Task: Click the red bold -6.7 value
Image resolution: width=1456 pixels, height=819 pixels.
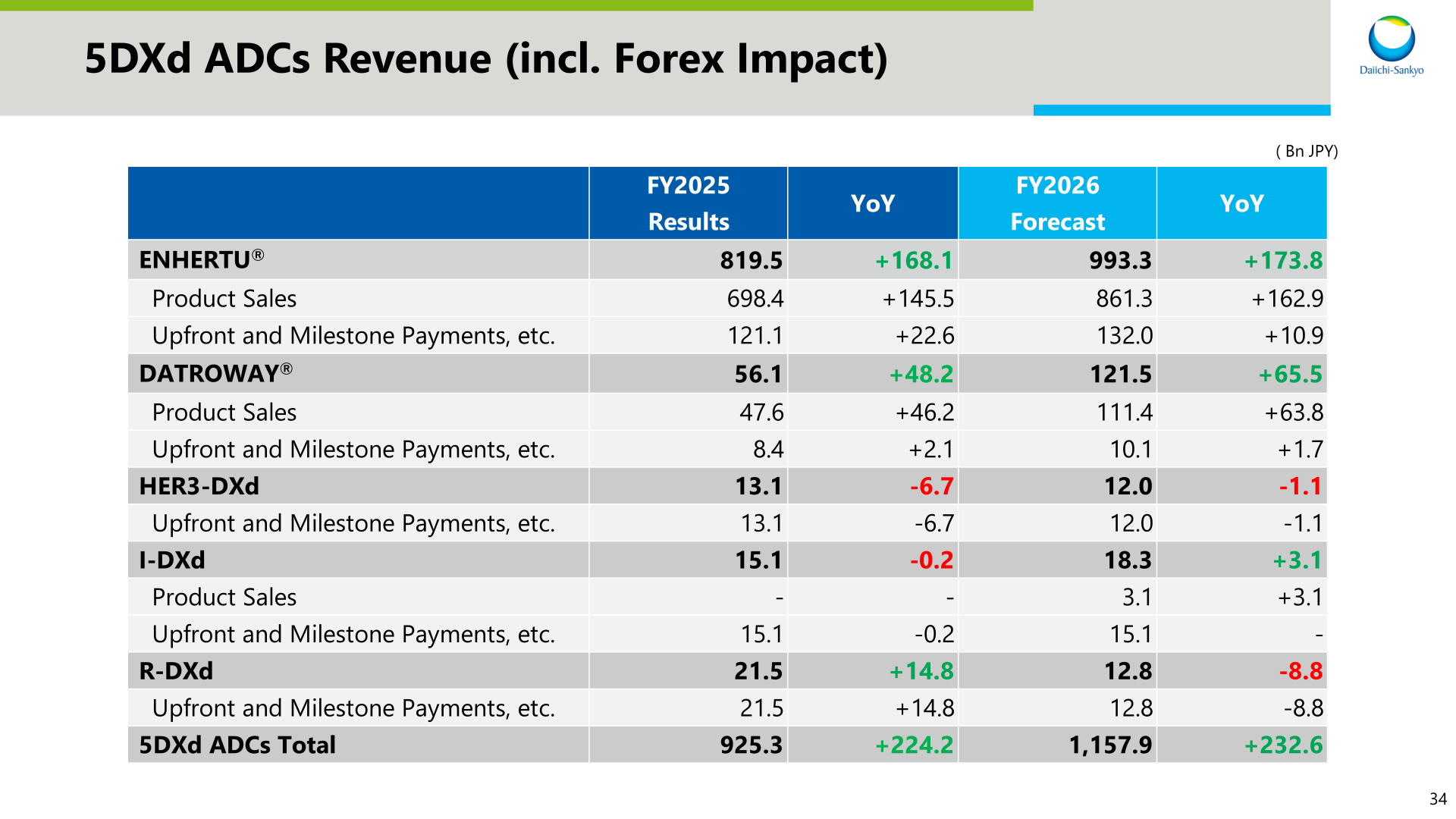Action: (932, 485)
